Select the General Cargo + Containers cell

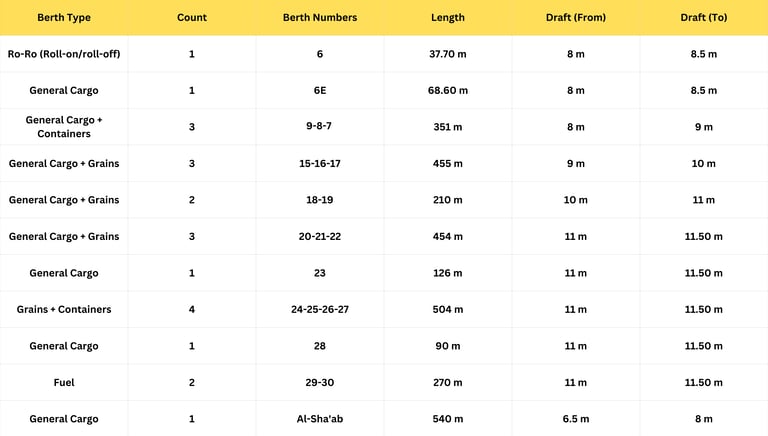[64, 127]
